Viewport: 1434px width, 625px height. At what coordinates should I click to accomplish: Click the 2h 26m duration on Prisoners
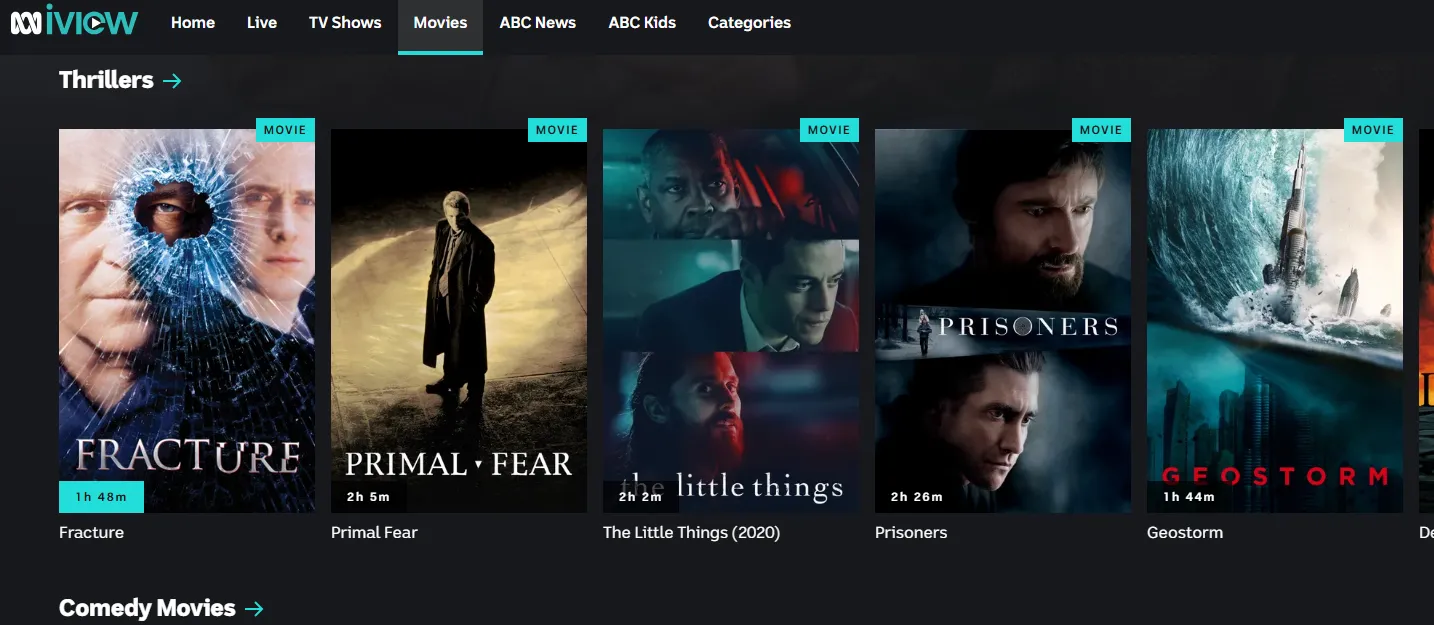pyautogui.click(x=917, y=497)
